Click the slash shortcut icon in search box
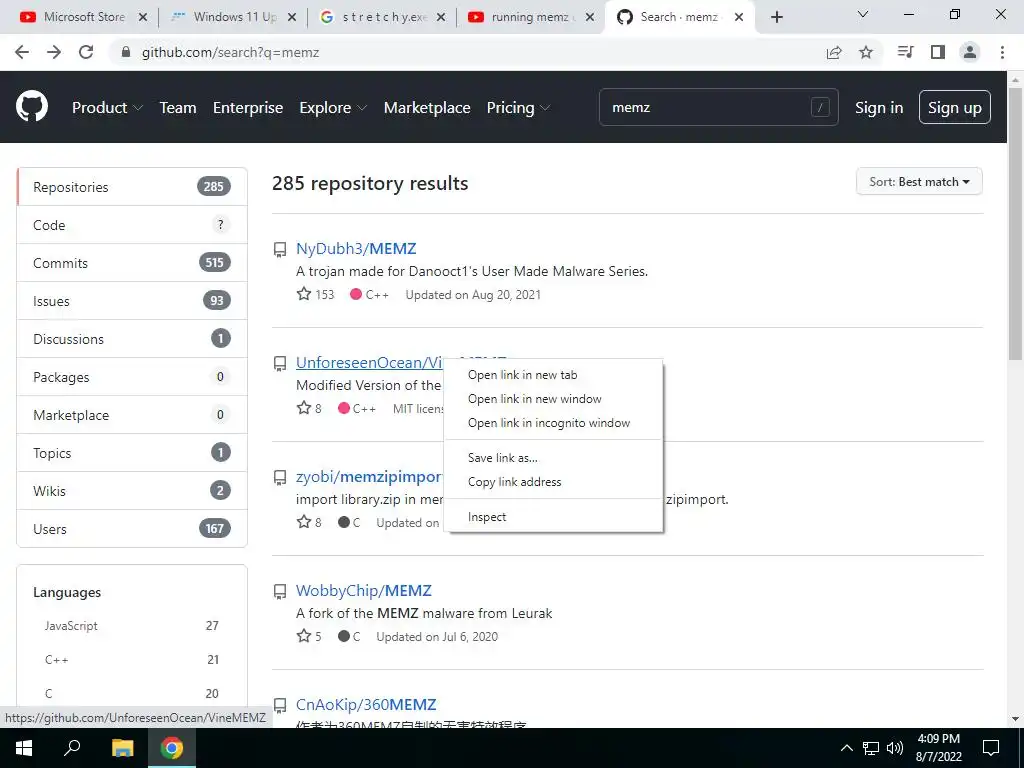This screenshot has height=768, width=1024. pos(820,107)
